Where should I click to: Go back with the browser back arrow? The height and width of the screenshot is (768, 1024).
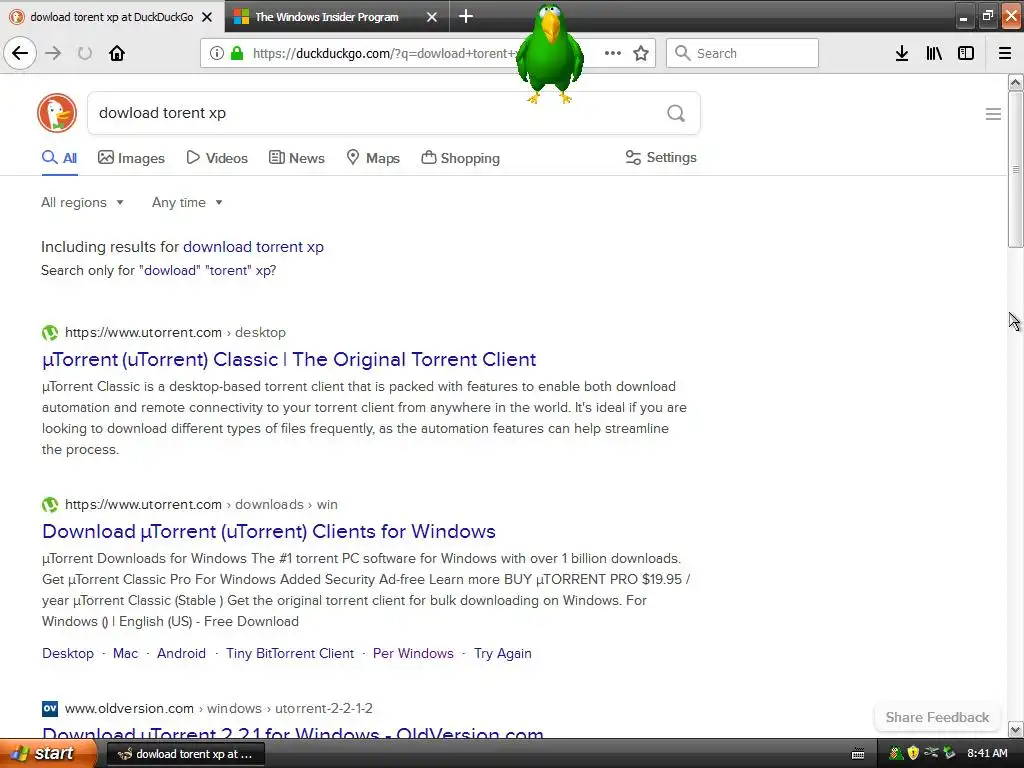(x=20, y=53)
